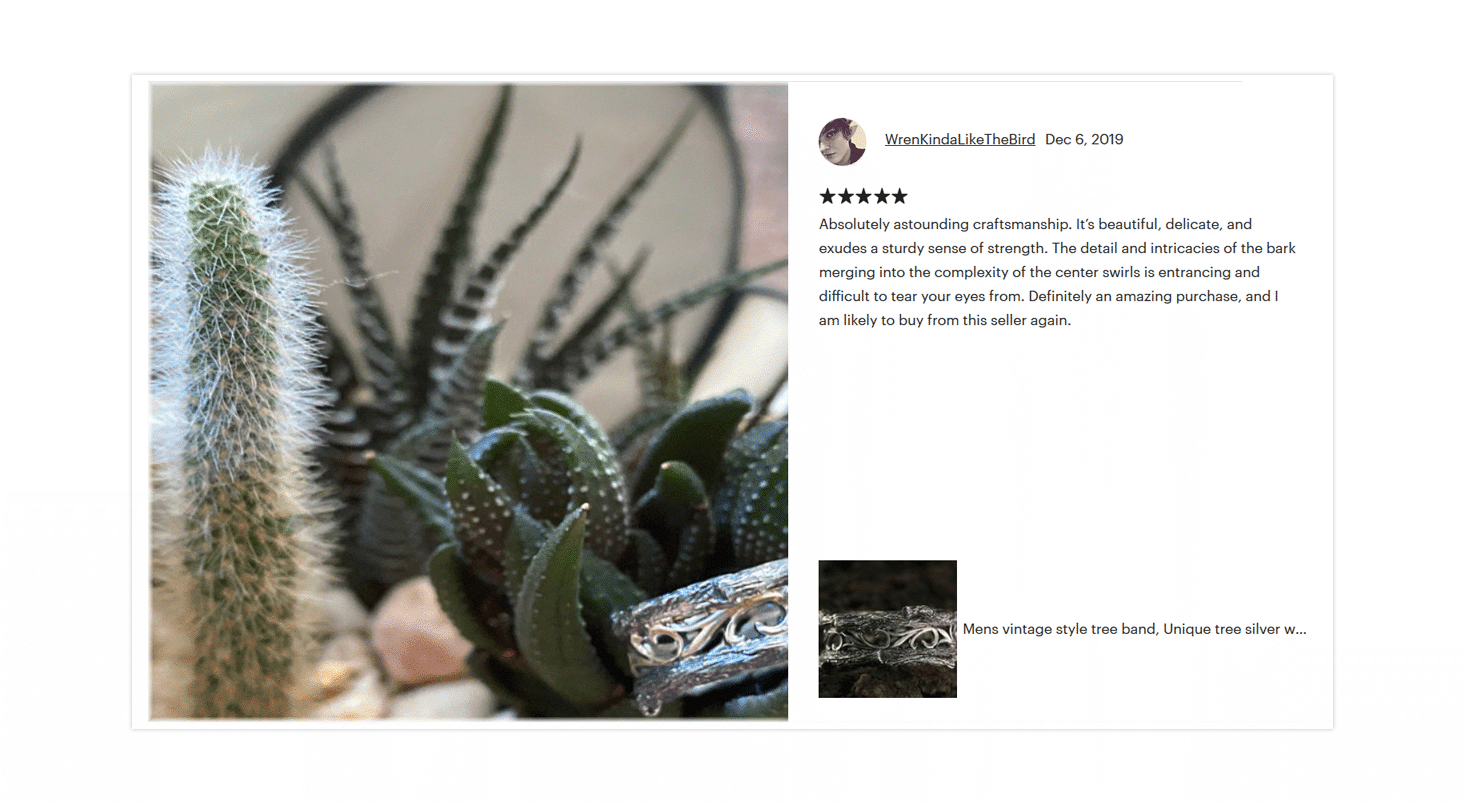This screenshot has width=1466, height=803.
Task: Click the ellipsis ending the product title
Action: pos(1301,630)
